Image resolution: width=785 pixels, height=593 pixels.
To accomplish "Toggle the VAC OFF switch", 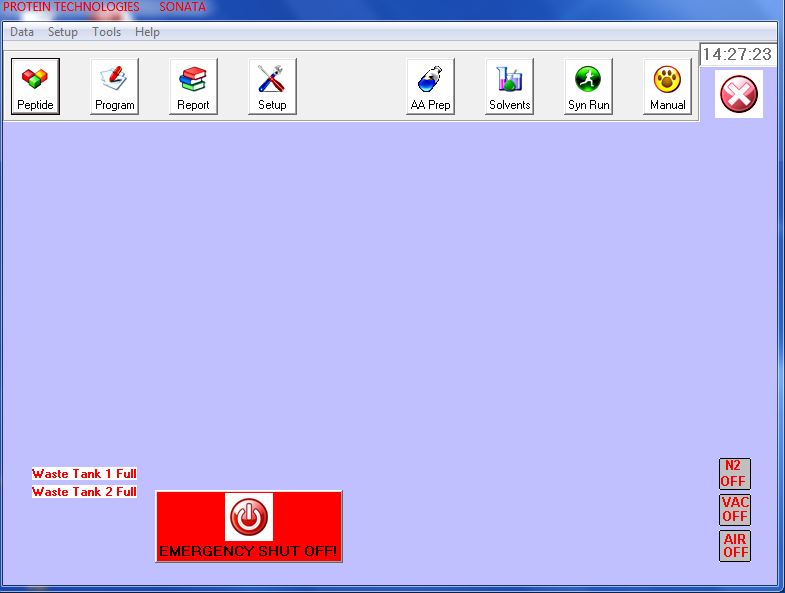I will coord(734,510).
